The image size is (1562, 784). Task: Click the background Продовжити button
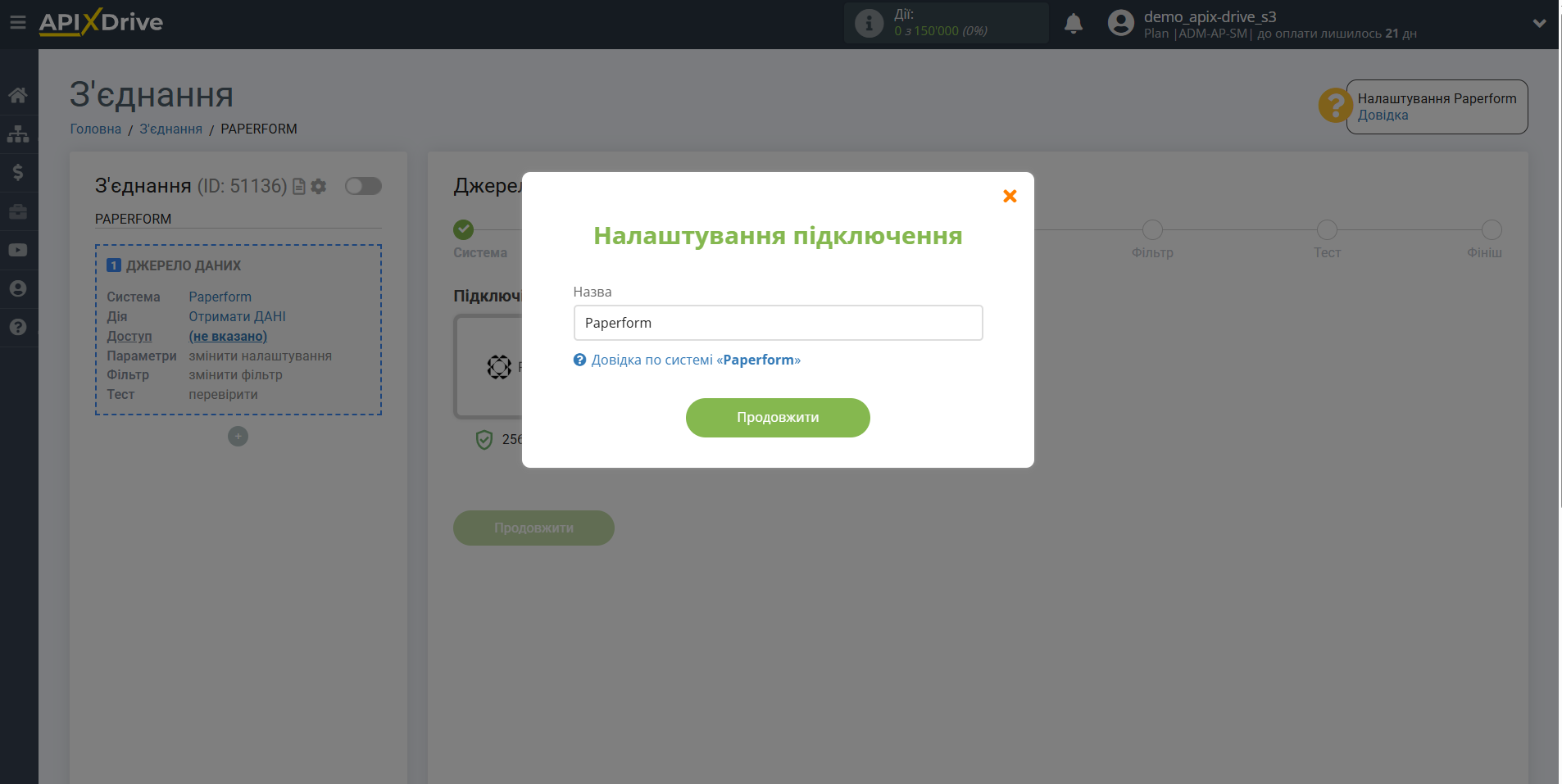534,528
